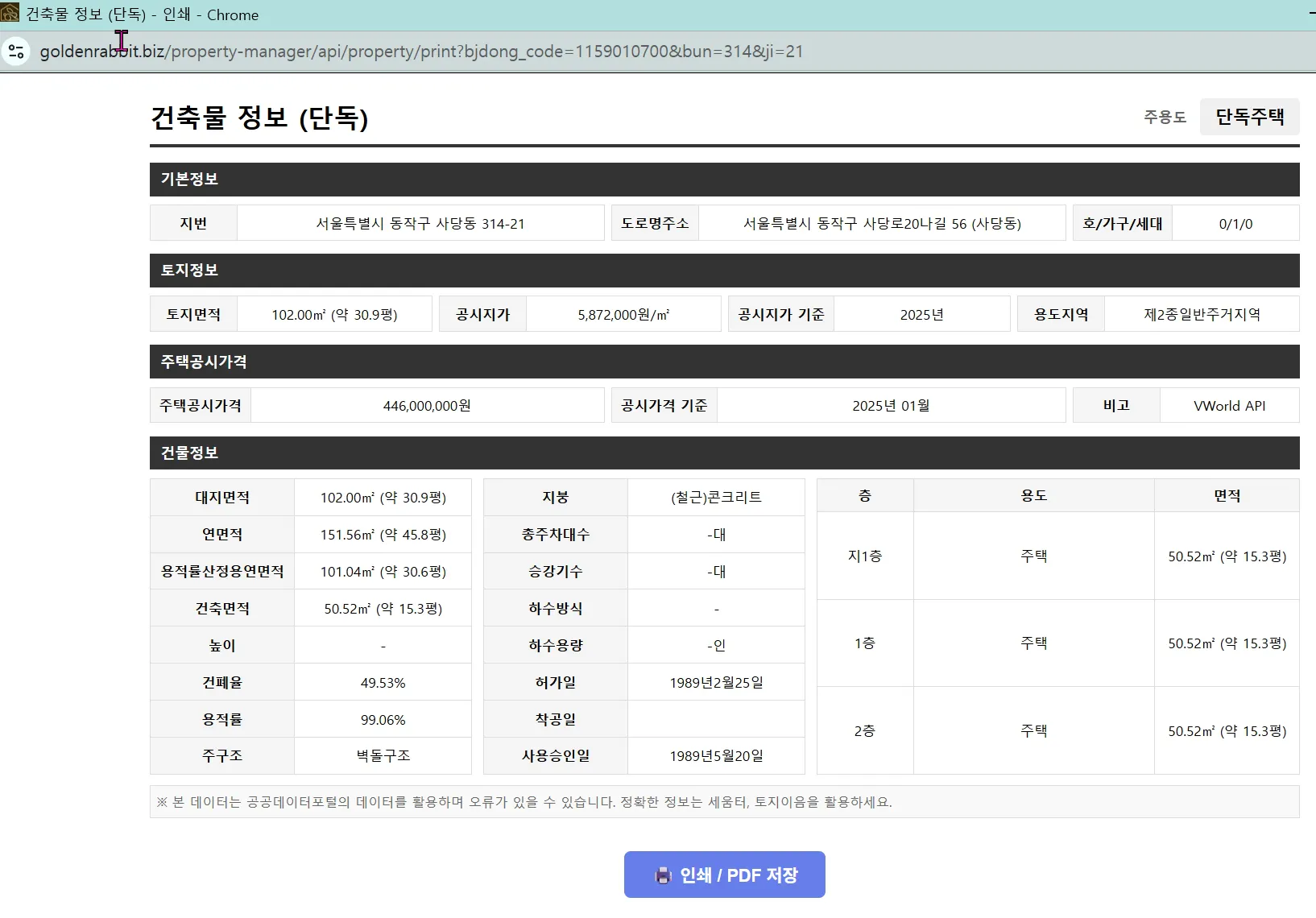Click the 건물정보 section header

pos(188,453)
